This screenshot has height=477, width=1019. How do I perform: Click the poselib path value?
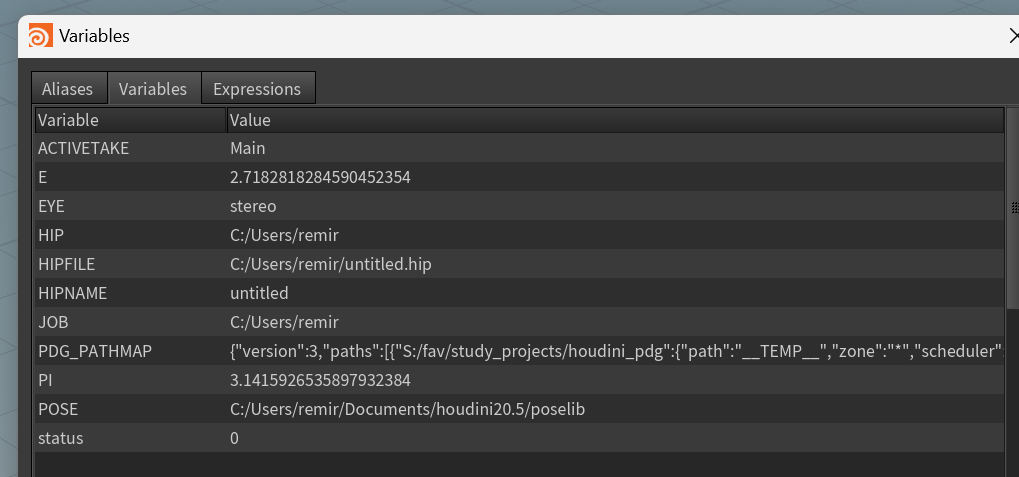(407, 409)
